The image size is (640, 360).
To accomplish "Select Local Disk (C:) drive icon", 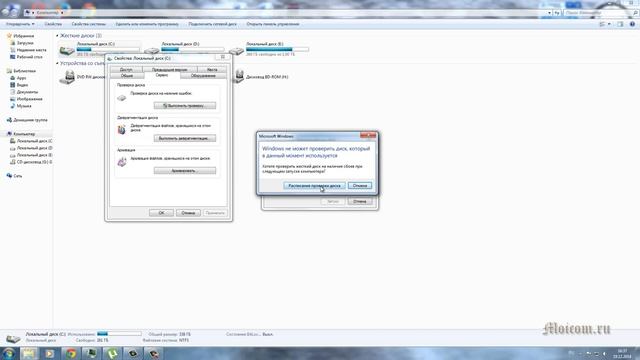I will [67, 51].
